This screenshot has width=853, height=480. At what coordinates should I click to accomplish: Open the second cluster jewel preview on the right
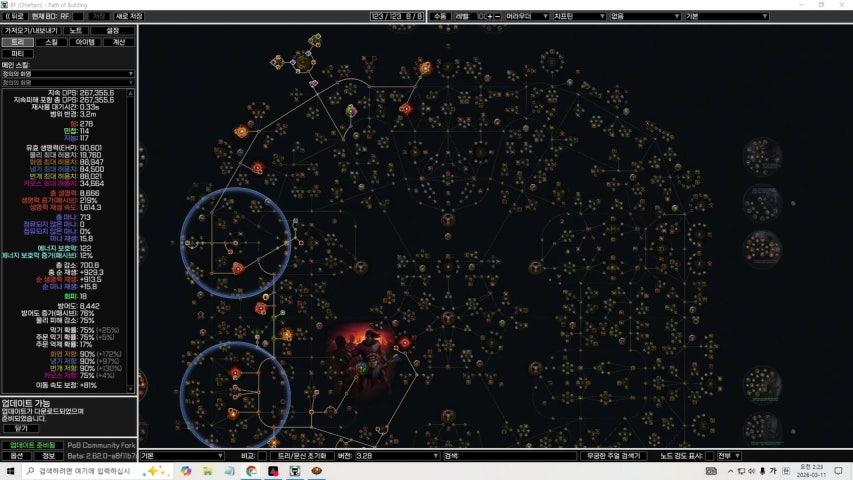(762, 203)
